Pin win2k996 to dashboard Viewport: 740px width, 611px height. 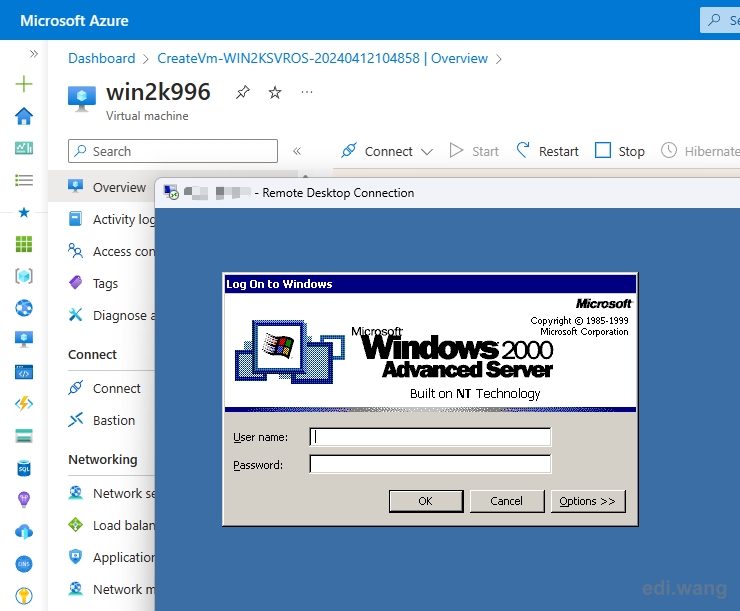243,92
